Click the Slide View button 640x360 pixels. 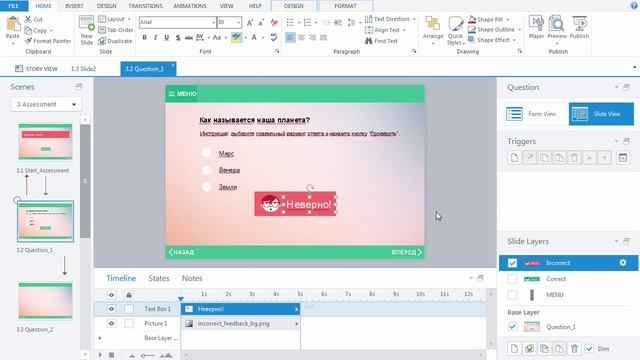pos(601,114)
